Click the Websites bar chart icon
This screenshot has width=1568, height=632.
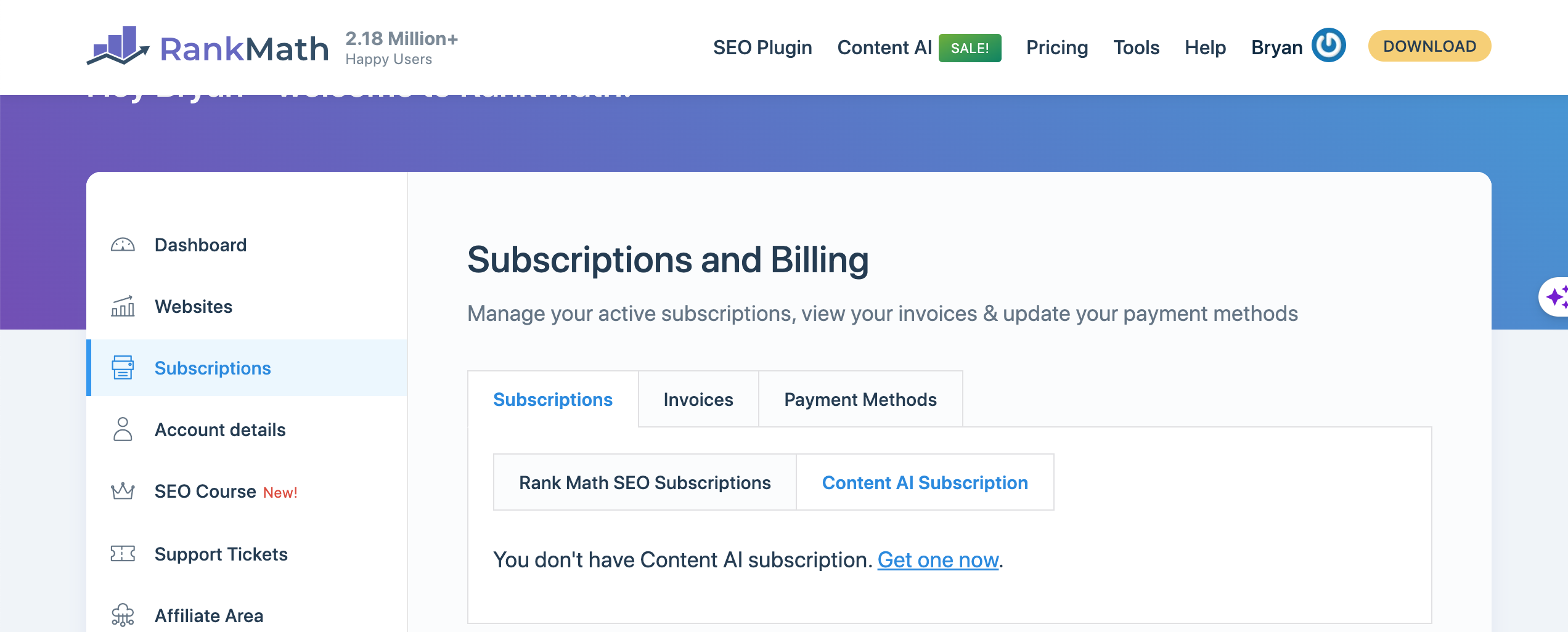pos(123,306)
